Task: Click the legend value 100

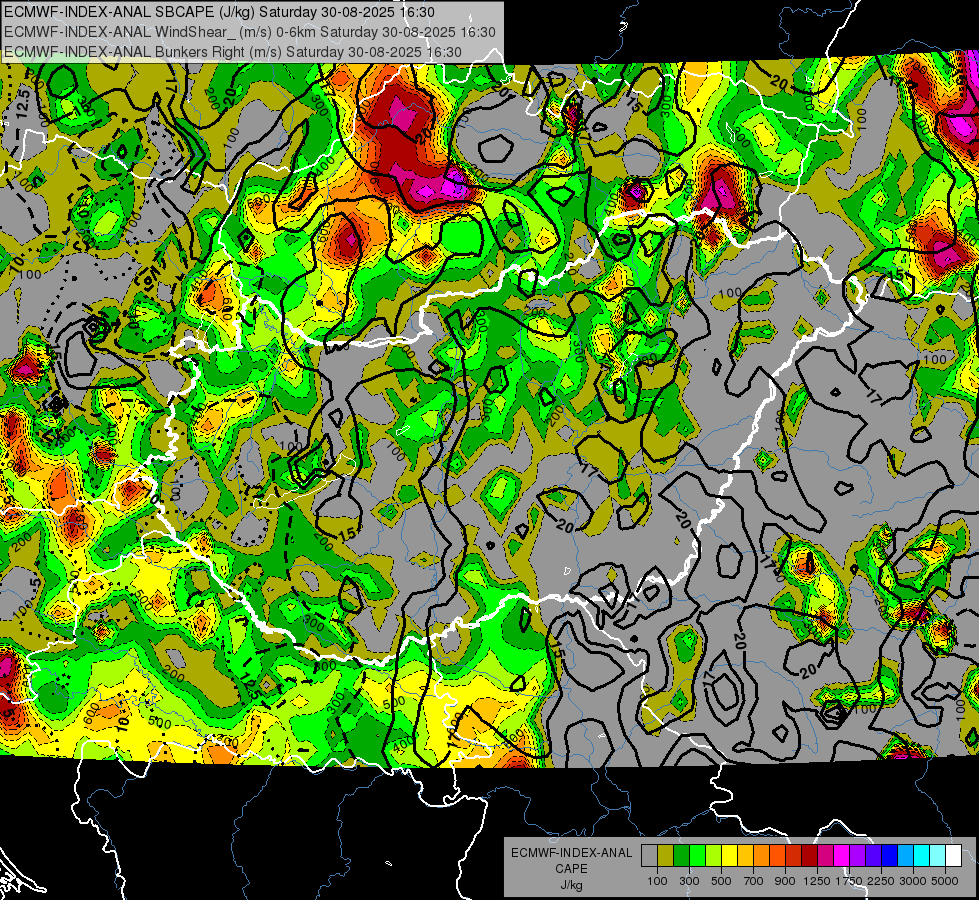Action: click(657, 881)
